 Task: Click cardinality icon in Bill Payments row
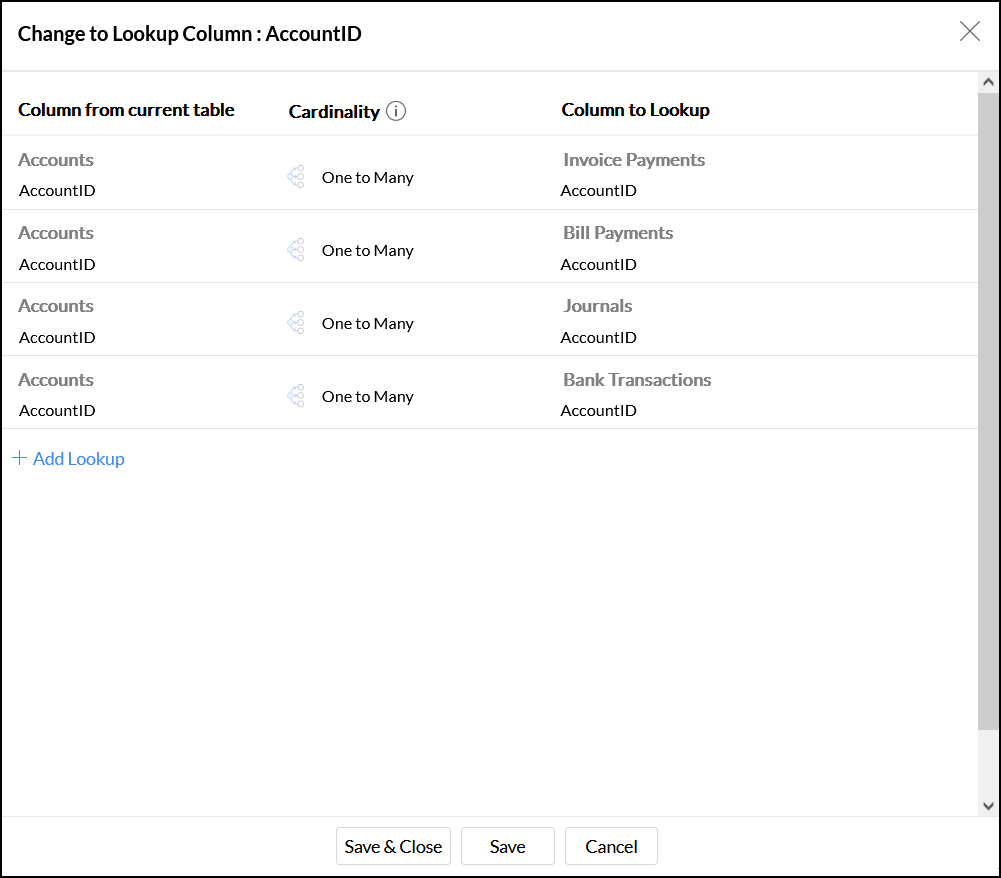[x=296, y=250]
